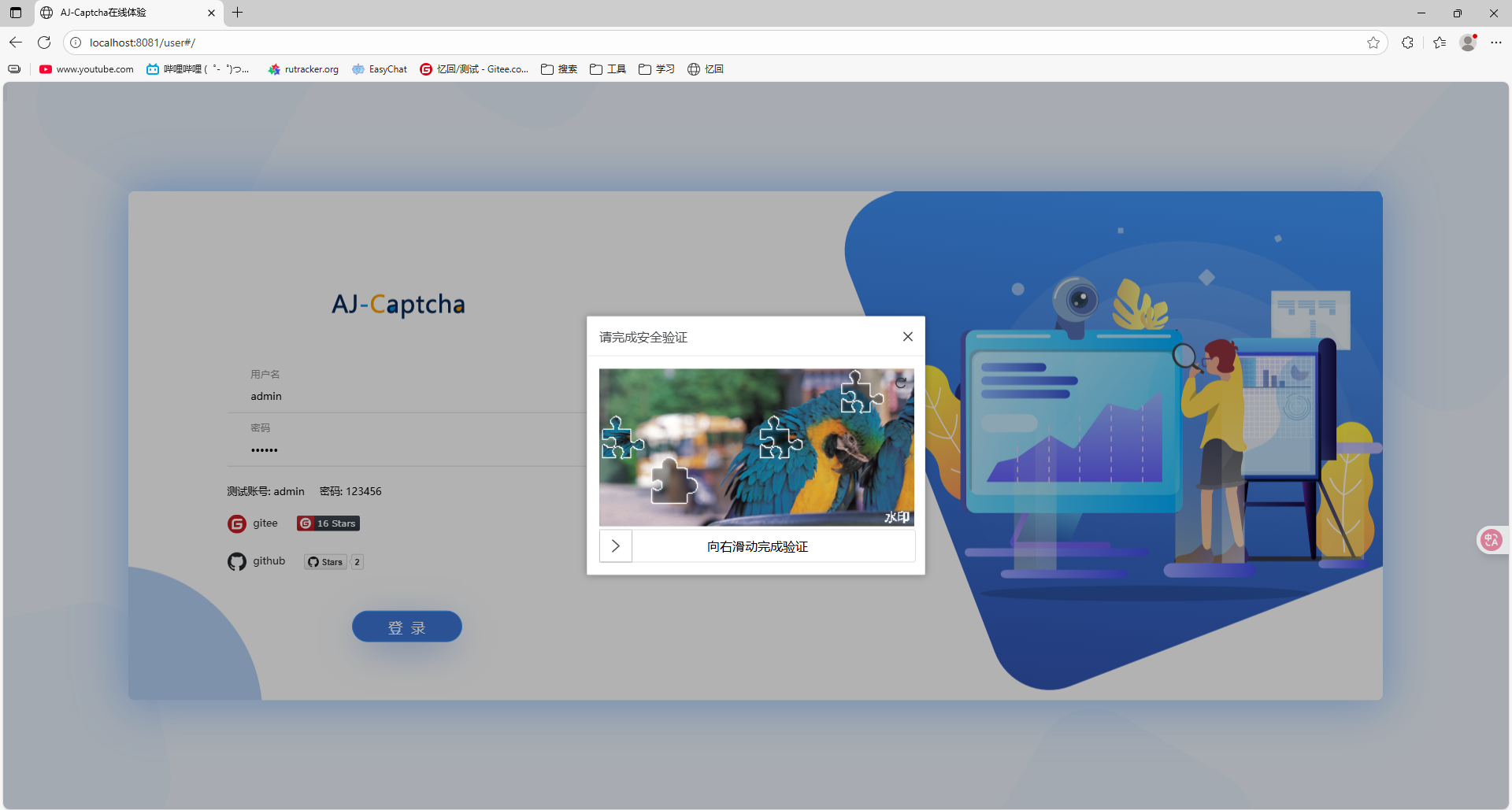This screenshot has width=1512, height=810.
Task: Expand the 搜索 bookmarks folder
Action: (x=559, y=69)
